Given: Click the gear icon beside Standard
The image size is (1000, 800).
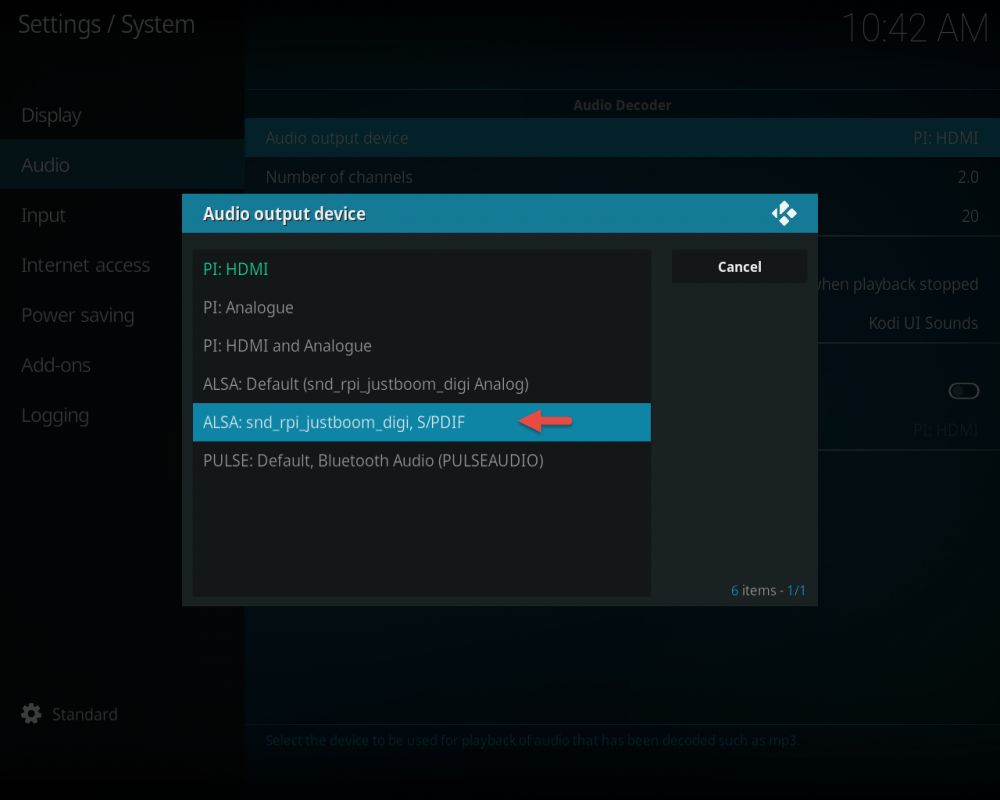Looking at the screenshot, I should [32, 714].
